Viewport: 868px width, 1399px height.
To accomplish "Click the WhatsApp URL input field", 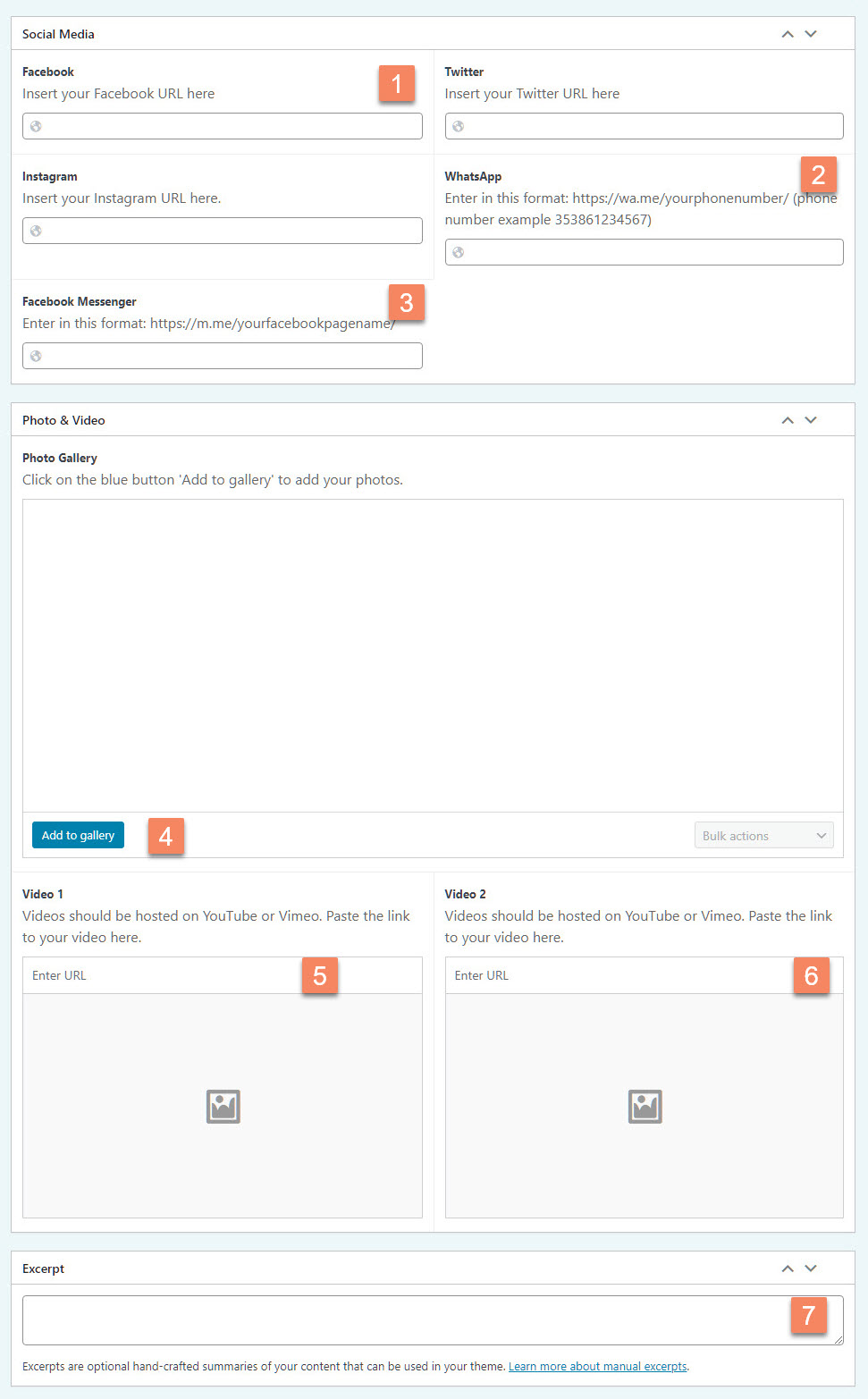I will pyautogui.click(x=644, y=252).
